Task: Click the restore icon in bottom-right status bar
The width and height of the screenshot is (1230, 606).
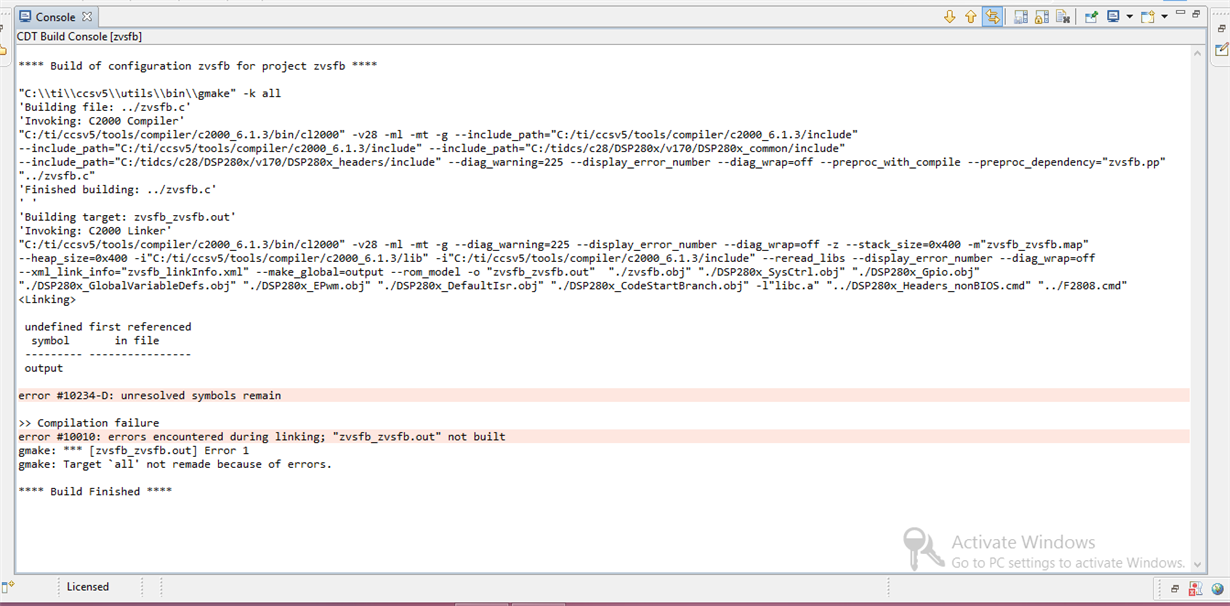Action: [x=1175, y=589]
